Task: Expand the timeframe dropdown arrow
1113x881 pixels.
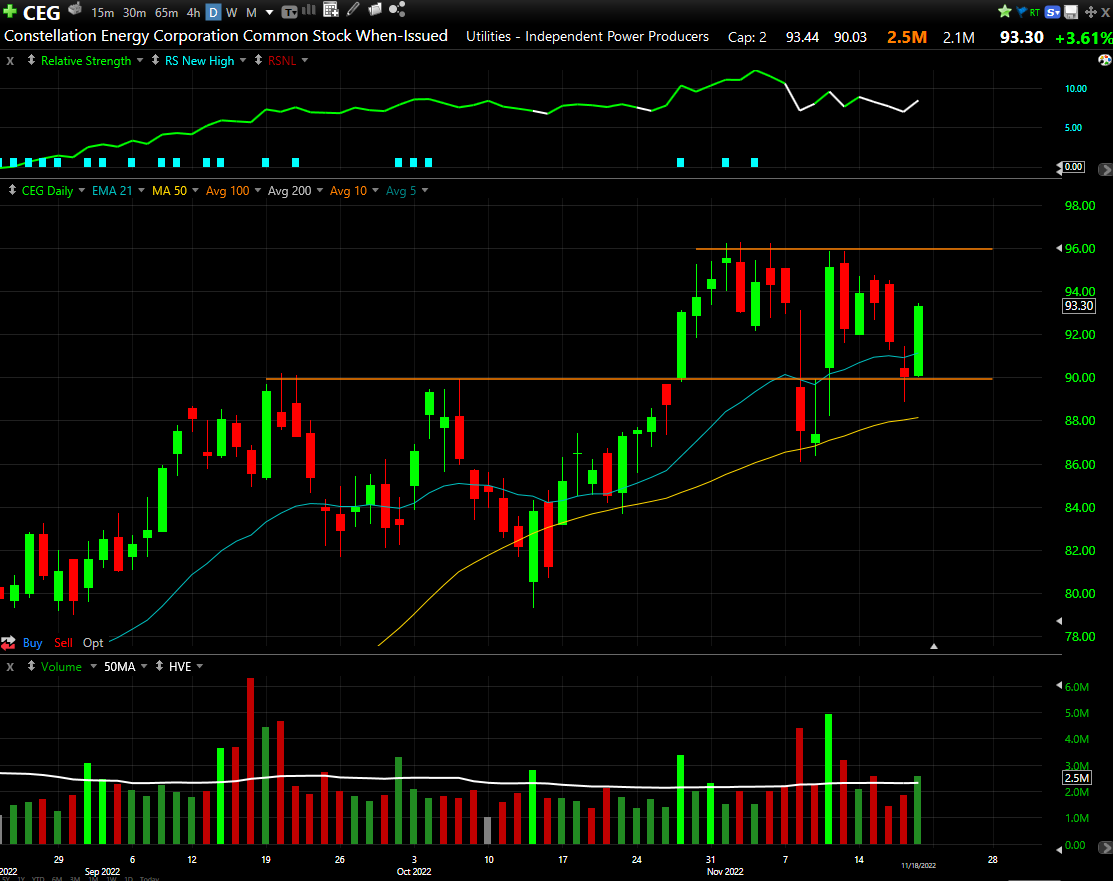Action: click(x=270, y=13)
